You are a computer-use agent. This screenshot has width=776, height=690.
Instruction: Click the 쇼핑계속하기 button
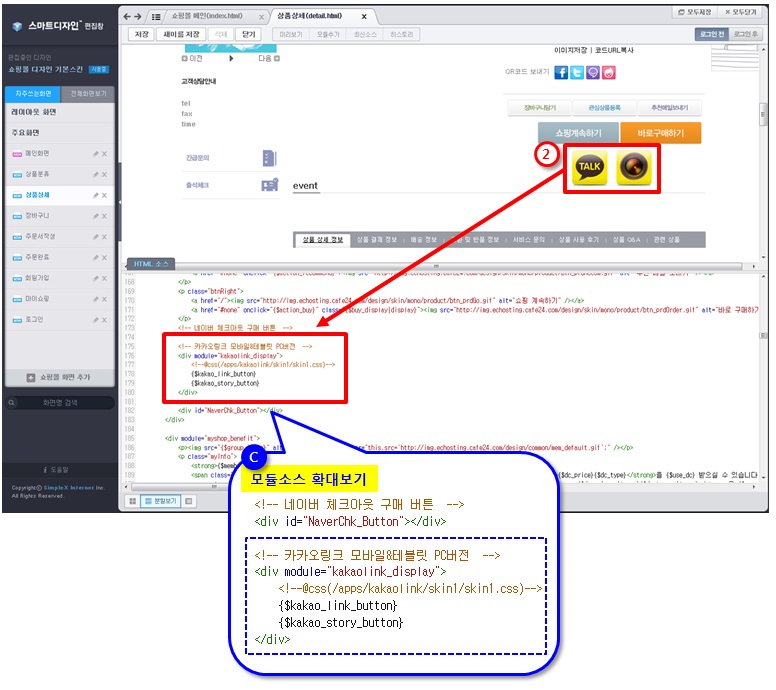click(x=578, y=134)
